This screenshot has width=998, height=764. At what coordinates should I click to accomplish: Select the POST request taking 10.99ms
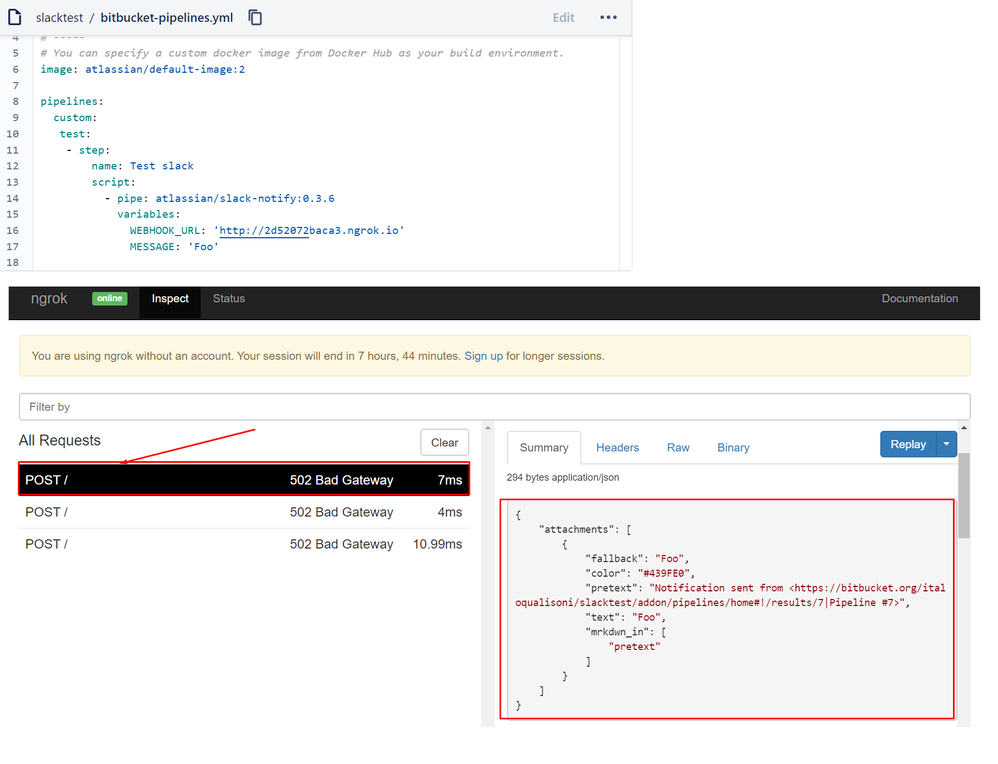point(244,544)
